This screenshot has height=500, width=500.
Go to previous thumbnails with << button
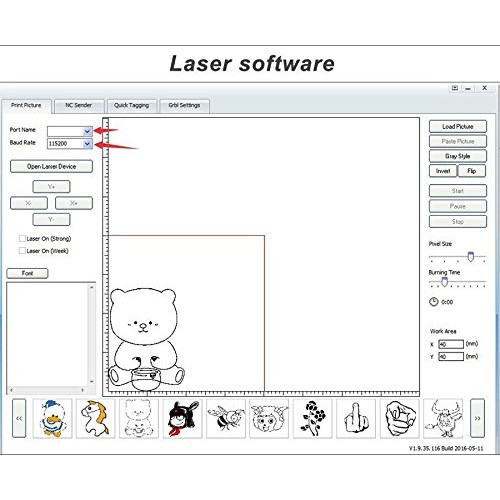coord(19,418)
